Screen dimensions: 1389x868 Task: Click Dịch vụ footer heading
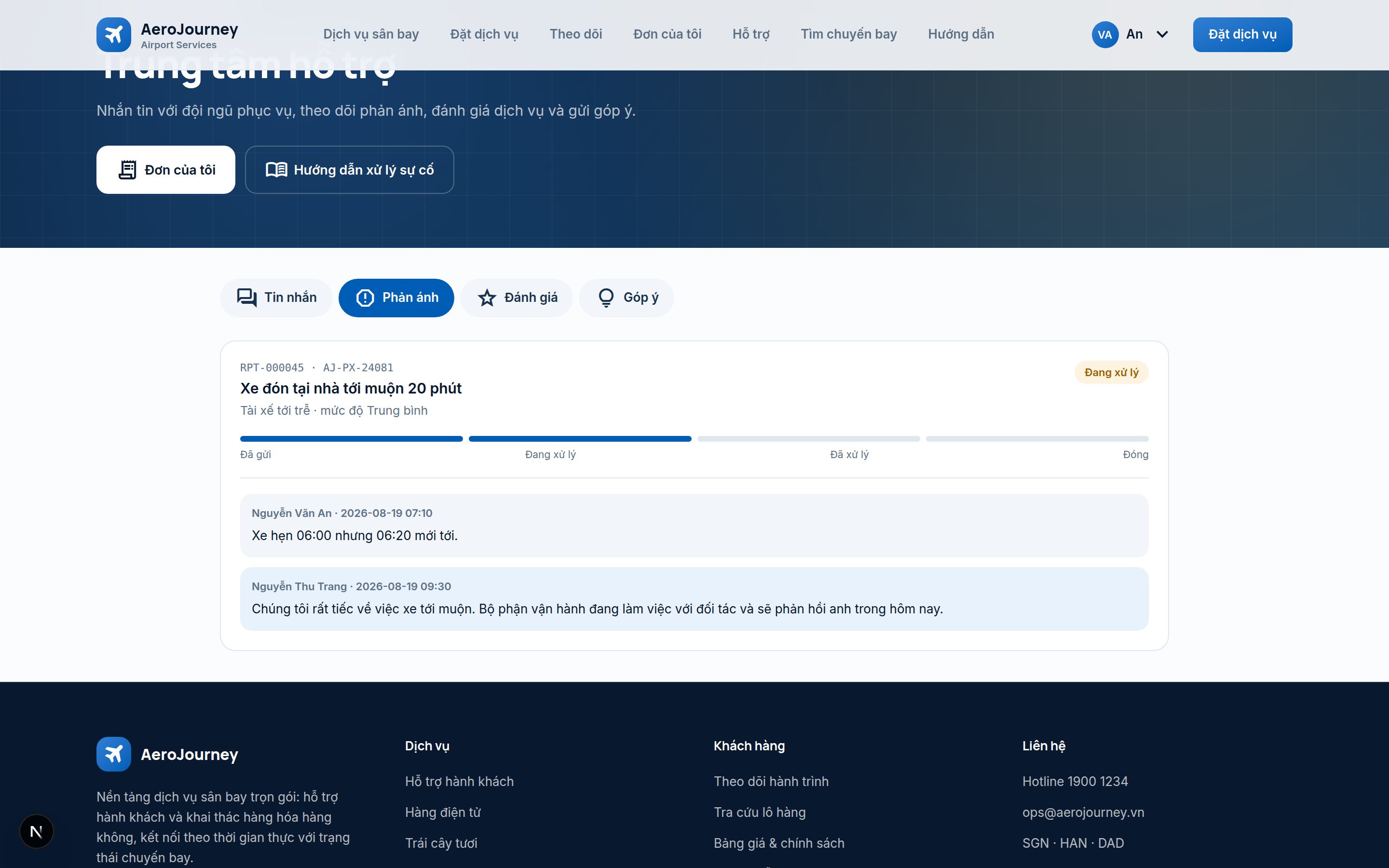[x=427, y=746]
